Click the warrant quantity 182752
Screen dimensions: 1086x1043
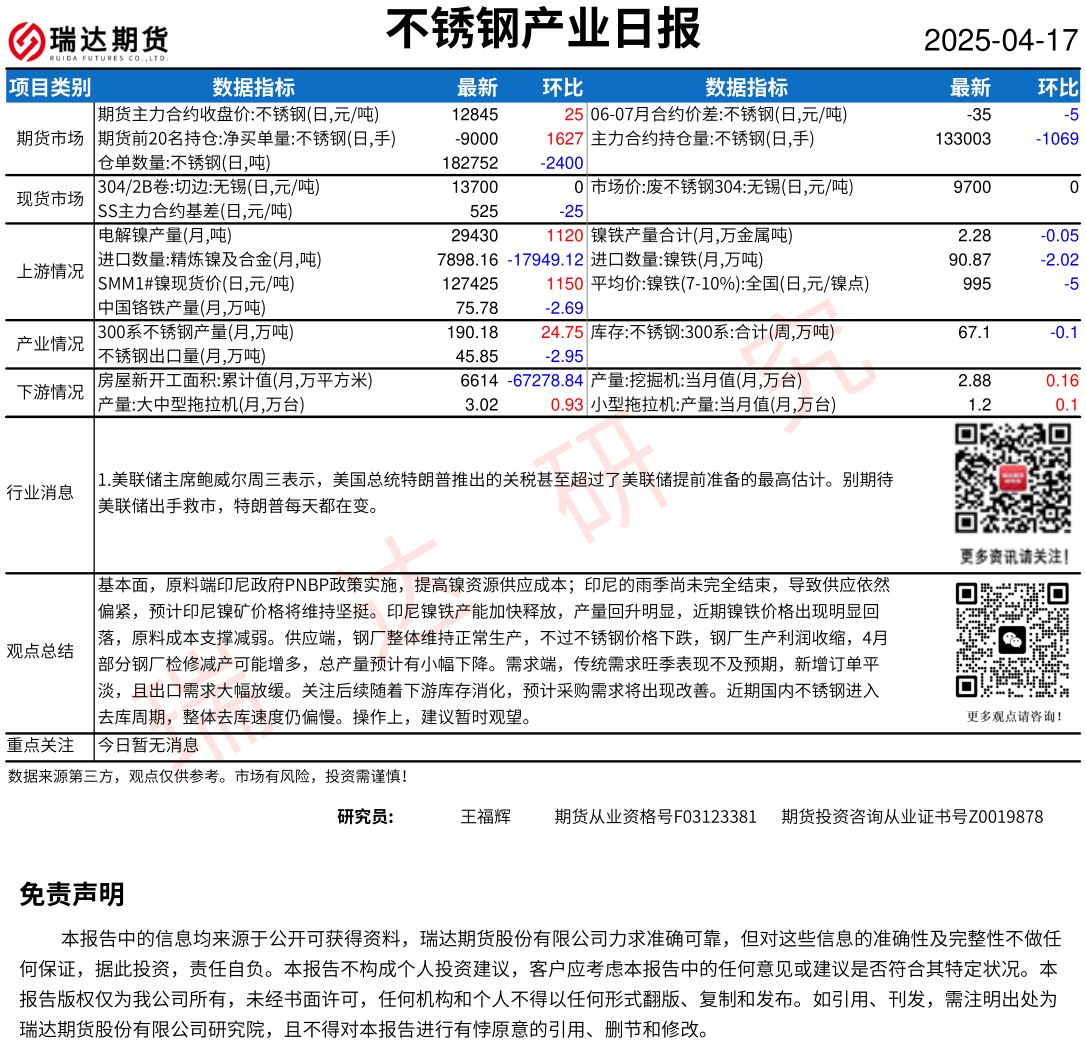click(470, 163)
